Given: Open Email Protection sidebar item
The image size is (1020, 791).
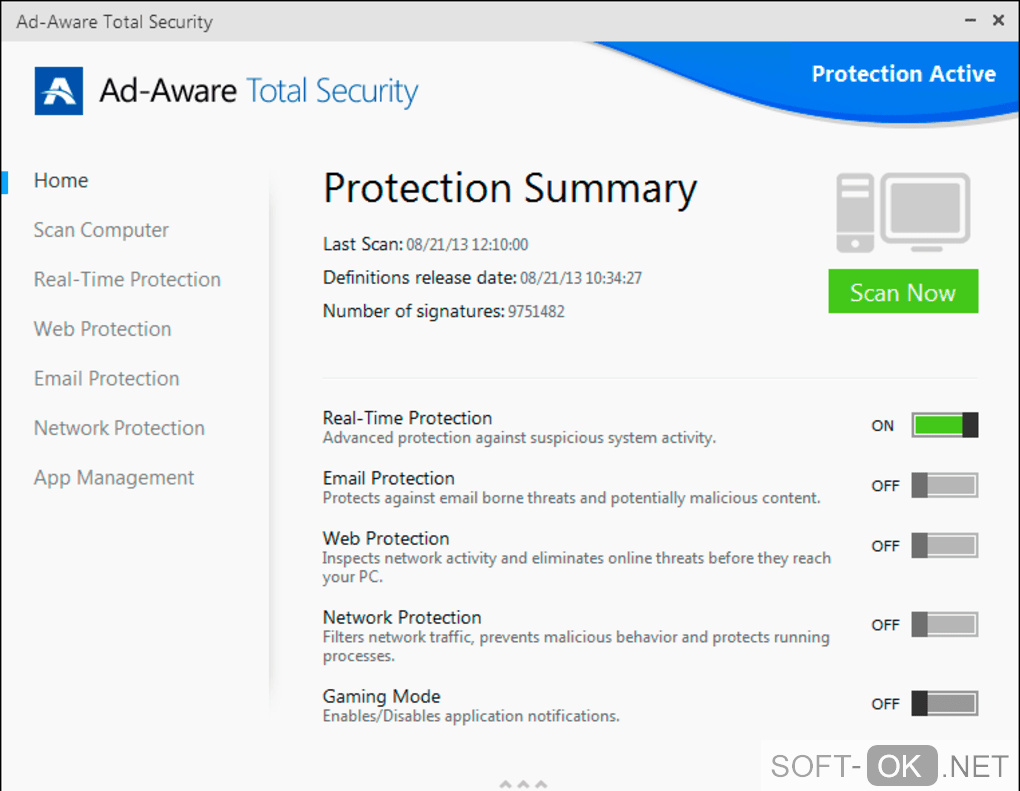Looking at the screenshot, I should 106,378.
